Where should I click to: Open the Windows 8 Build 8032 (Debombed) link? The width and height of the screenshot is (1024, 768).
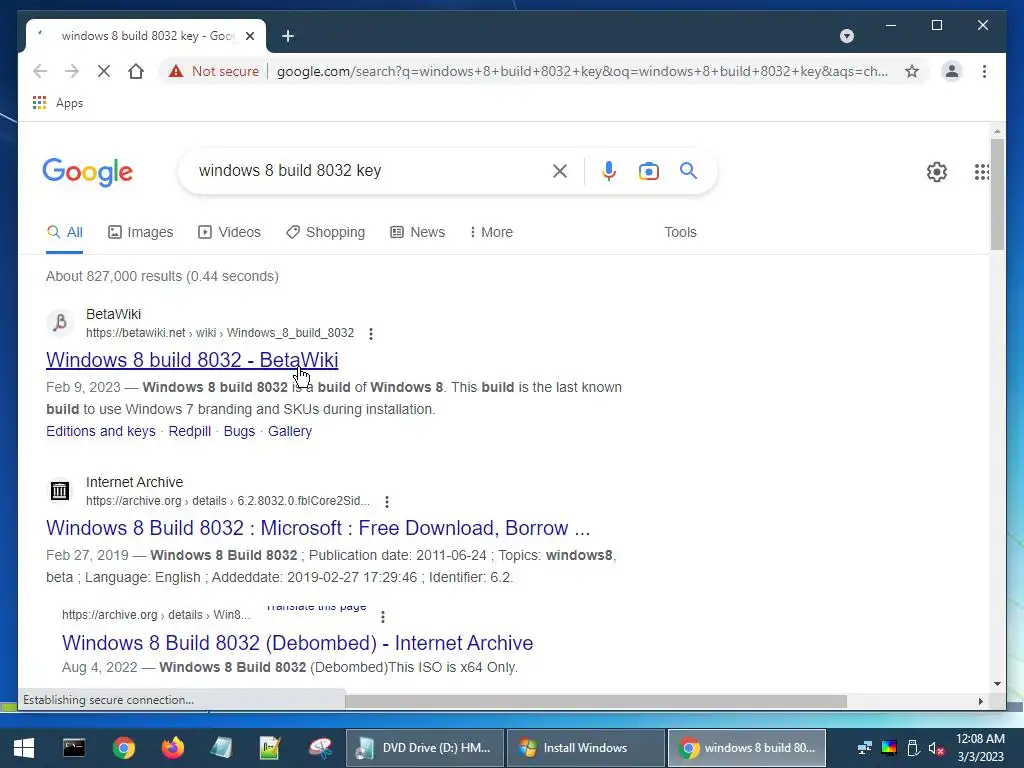click(298, 643)
